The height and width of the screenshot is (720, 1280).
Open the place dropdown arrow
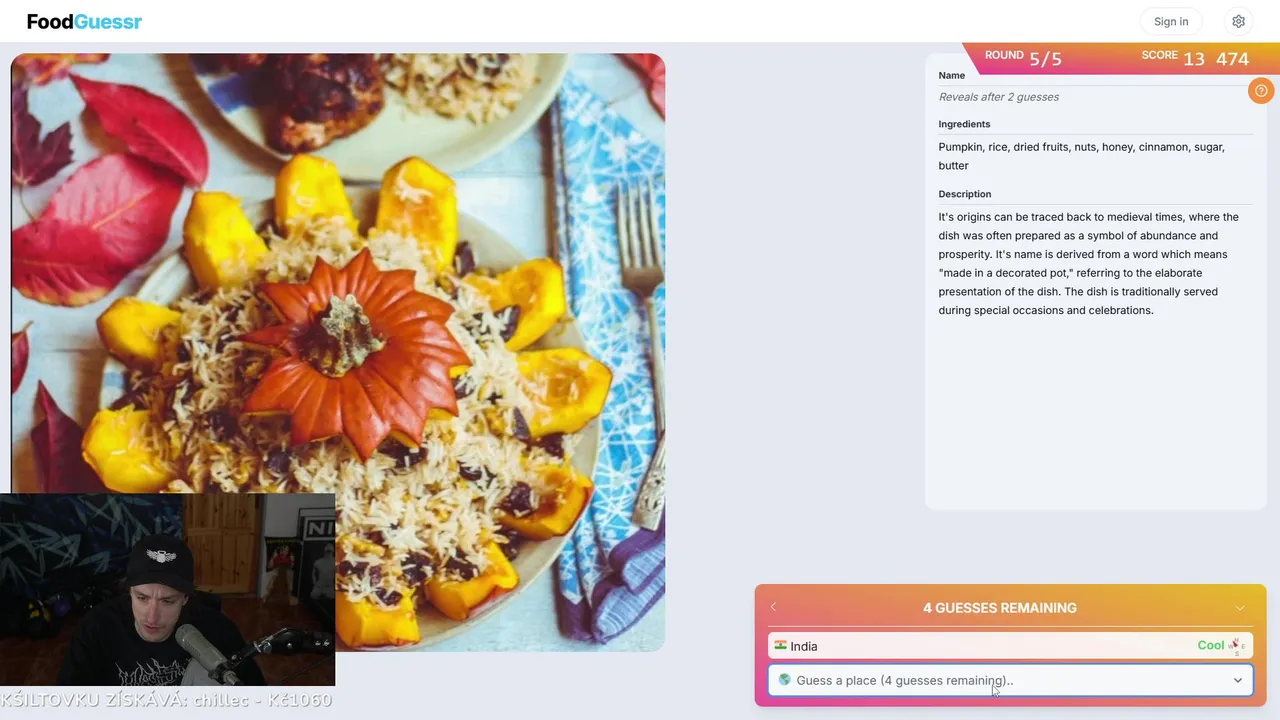tap(1237, 680)
